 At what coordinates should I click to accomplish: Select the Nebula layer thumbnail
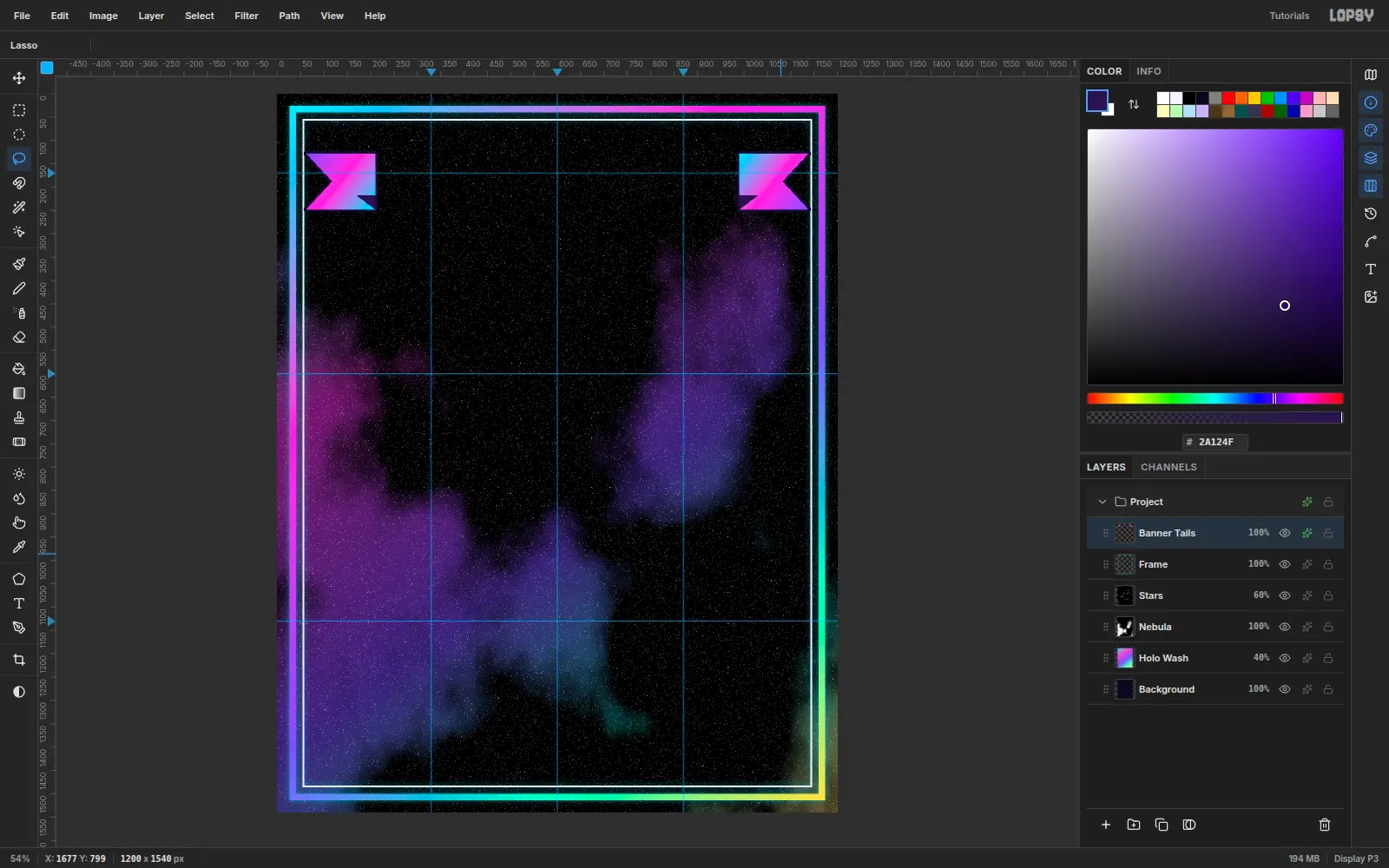click(x=1125, y=627)
